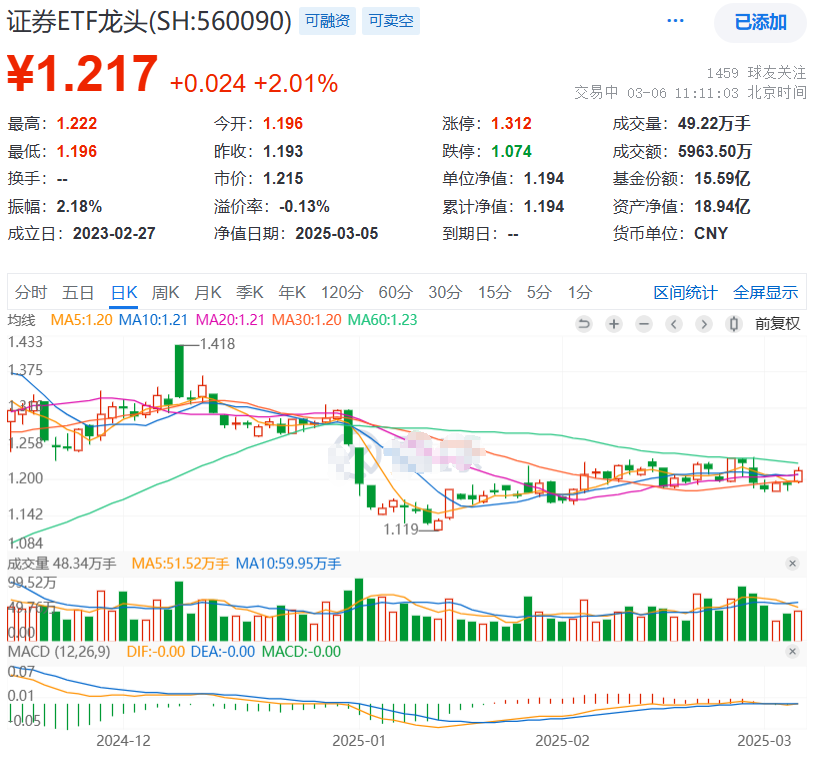Close the volume (成交量) indicator panel
The width and height of the screenshot is (819, 762).
click(792, 564)
